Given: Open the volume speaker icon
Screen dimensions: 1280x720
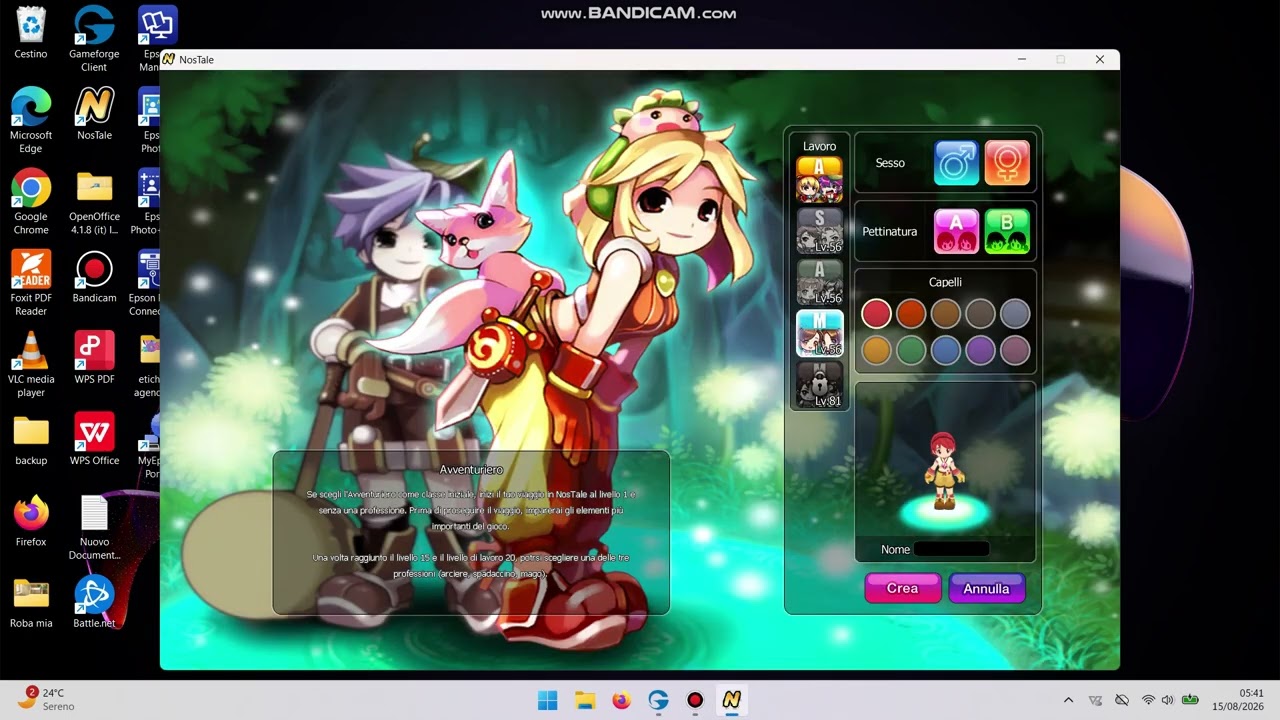Looking at the screenshot, I should pos(1167,700).
